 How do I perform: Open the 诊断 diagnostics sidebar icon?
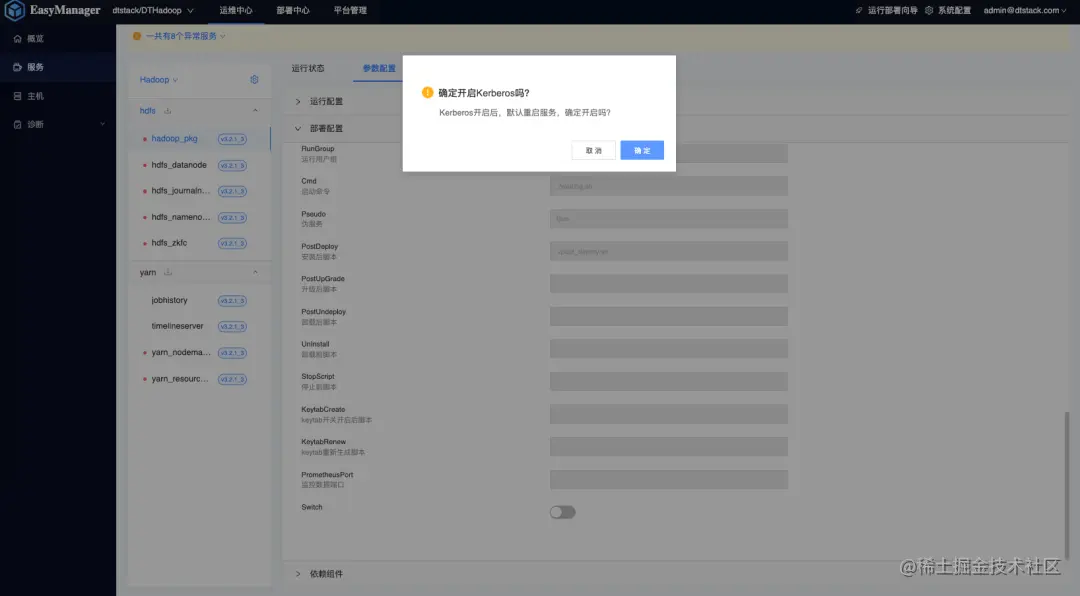pos(17,124)
